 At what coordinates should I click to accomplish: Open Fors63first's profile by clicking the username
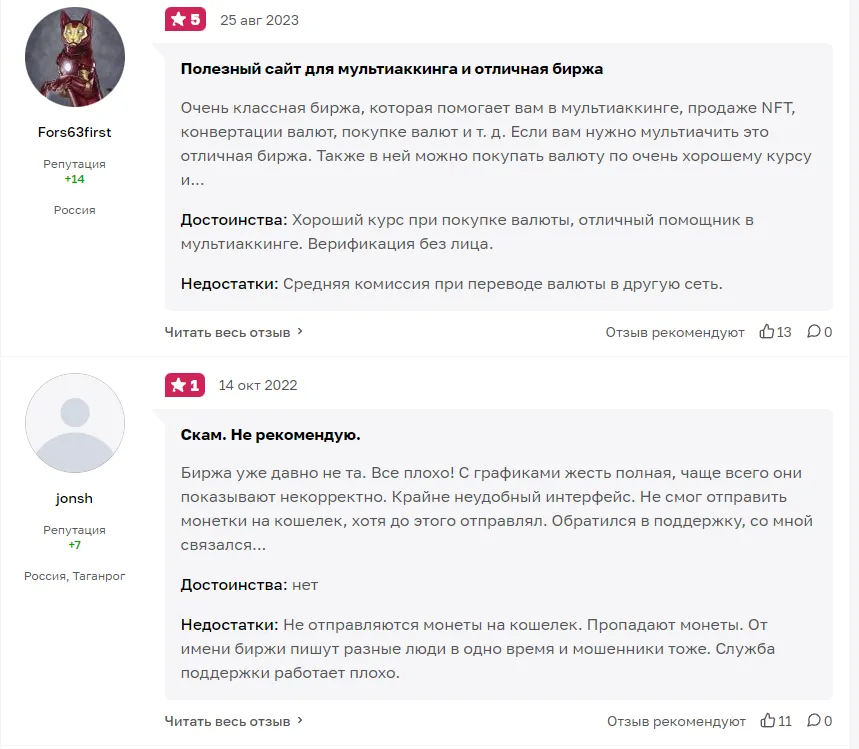tap(74, 131)
